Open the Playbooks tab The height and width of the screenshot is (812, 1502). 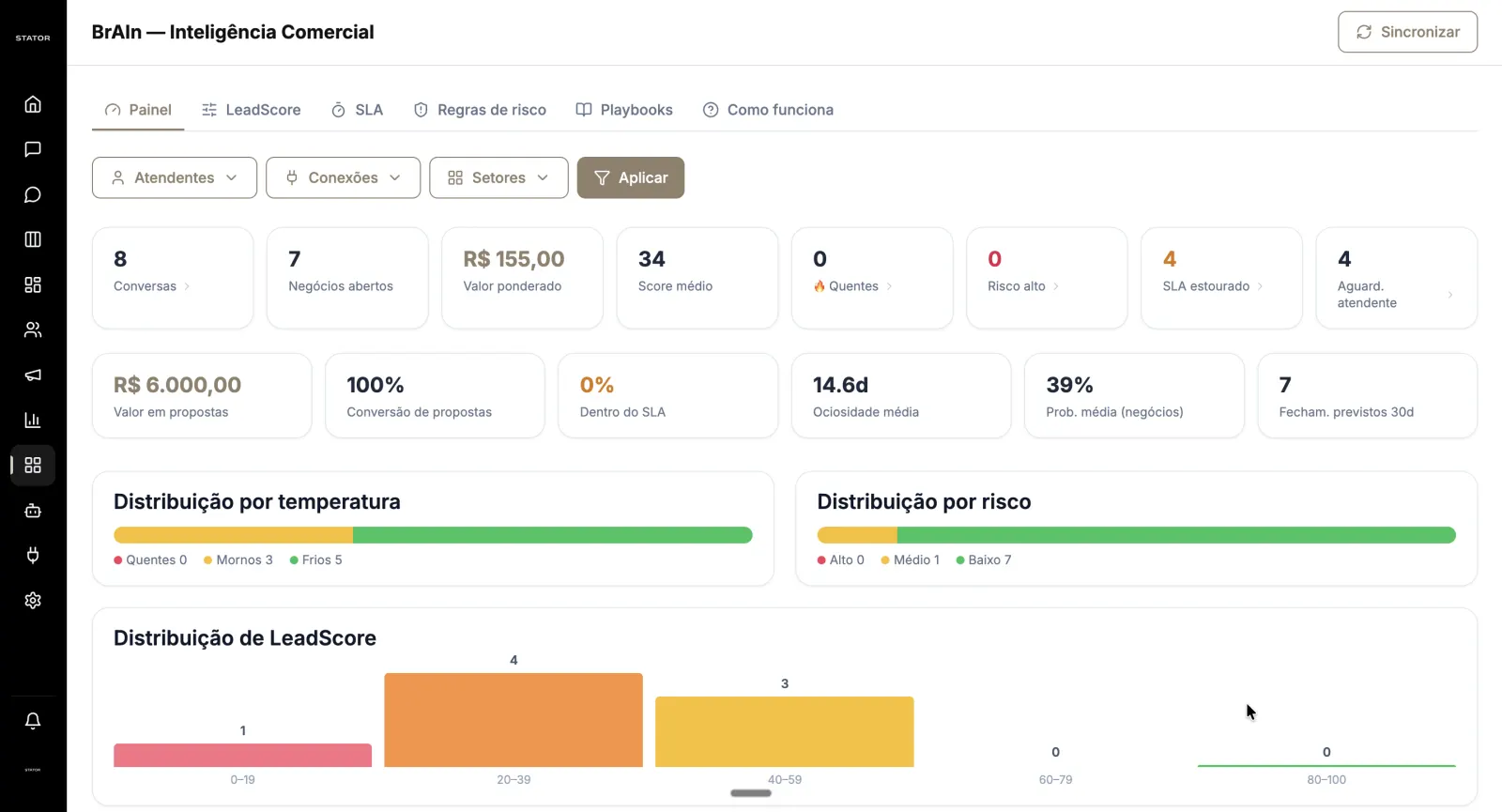click(x=624, y=110)
